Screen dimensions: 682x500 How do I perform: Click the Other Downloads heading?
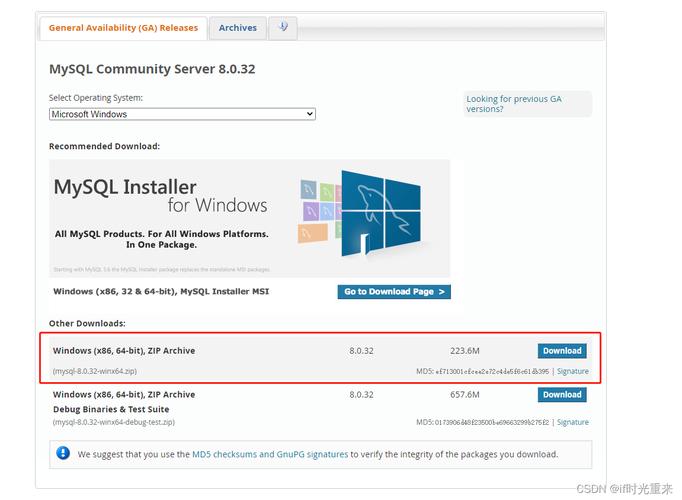pos(87,323)
